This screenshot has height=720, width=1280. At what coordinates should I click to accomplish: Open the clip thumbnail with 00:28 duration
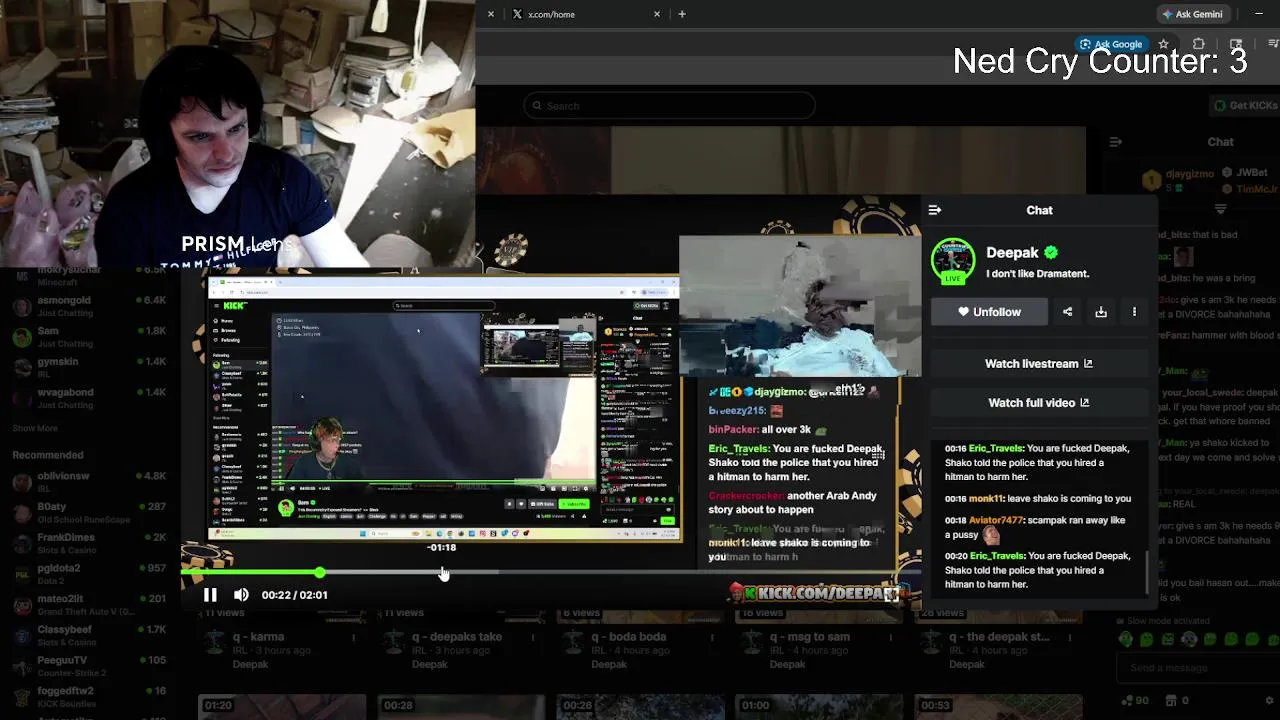click(x=461, y=707)
